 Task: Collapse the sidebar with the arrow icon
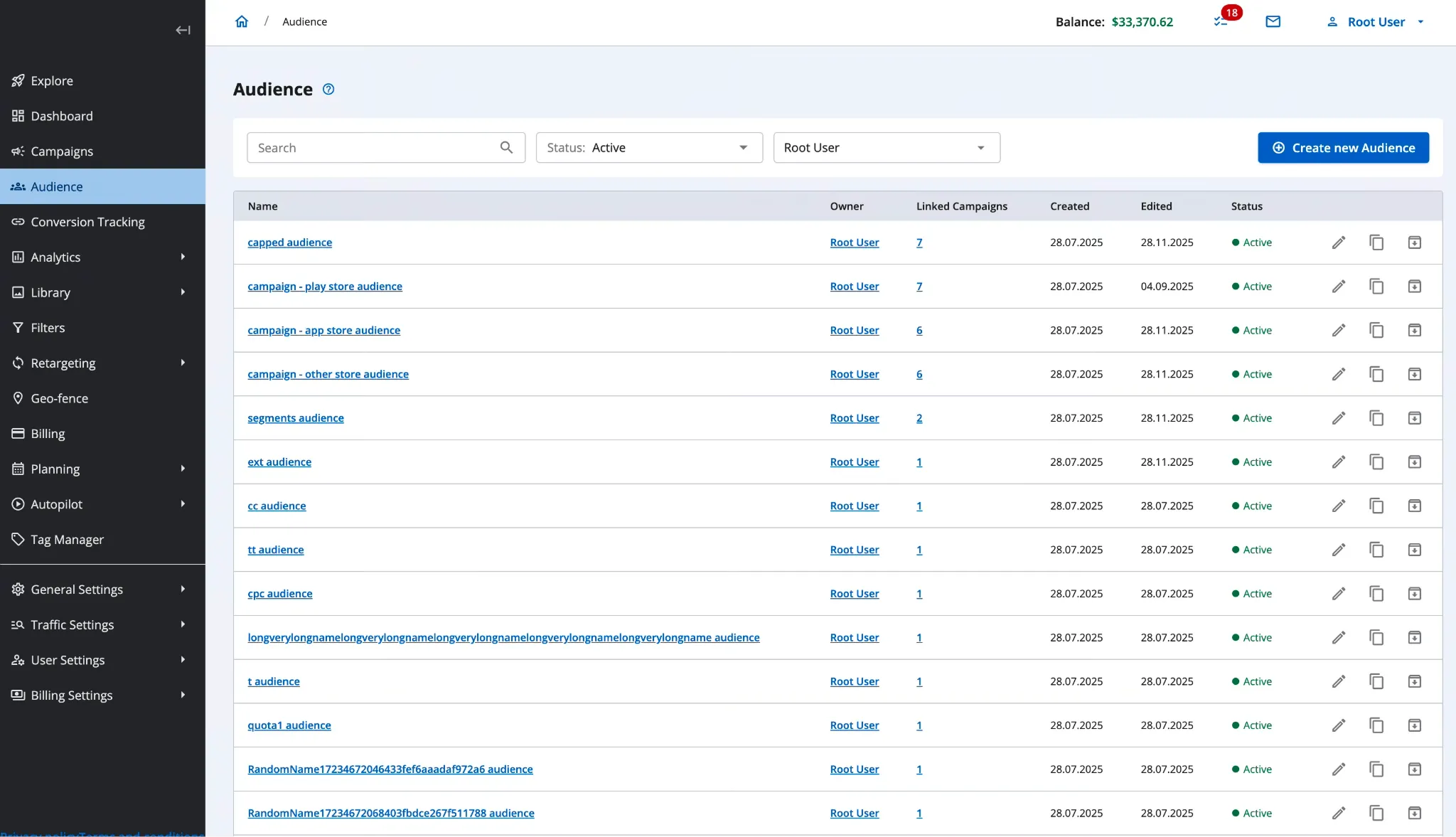click(183, 30)
